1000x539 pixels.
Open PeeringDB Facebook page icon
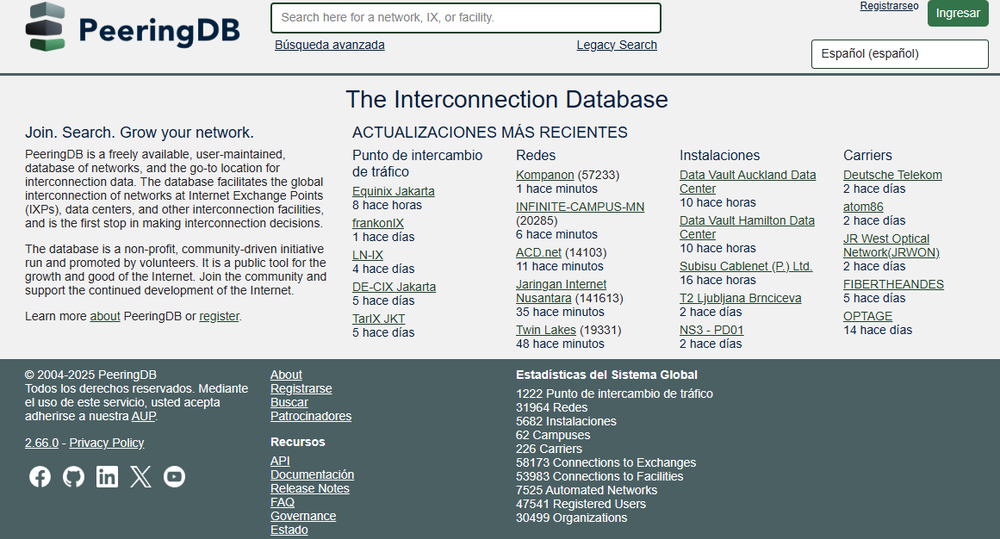tap(40, 476)
